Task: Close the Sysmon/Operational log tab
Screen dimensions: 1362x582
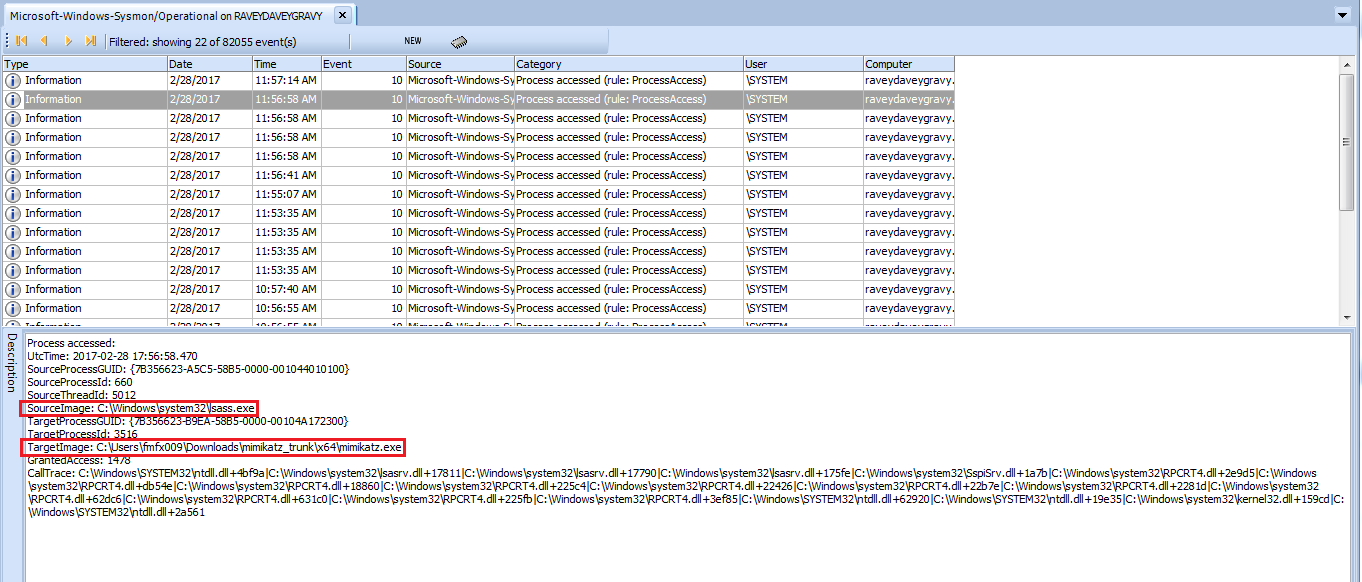Action: click(x=342, y=16)
